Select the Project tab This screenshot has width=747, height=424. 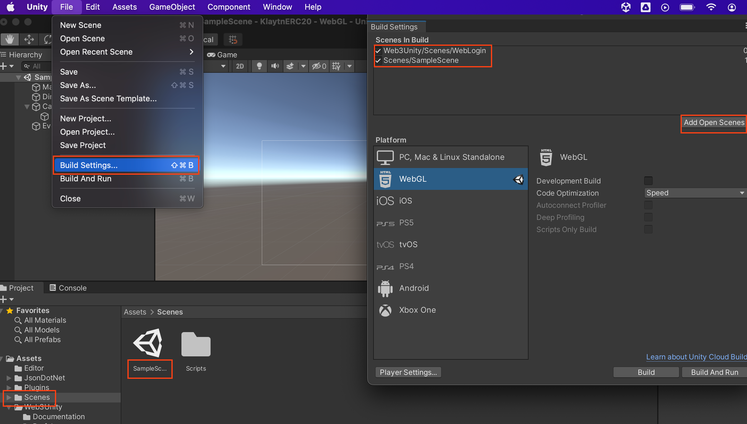point(17,288)
